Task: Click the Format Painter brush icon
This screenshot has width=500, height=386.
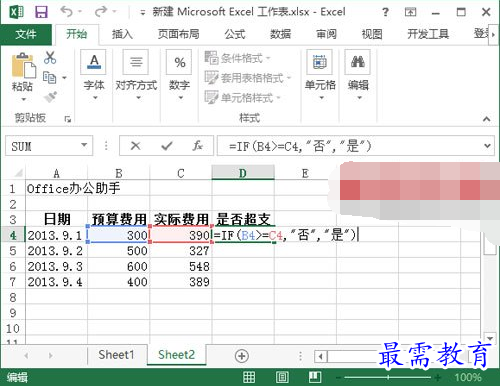Action: [50, 97]
